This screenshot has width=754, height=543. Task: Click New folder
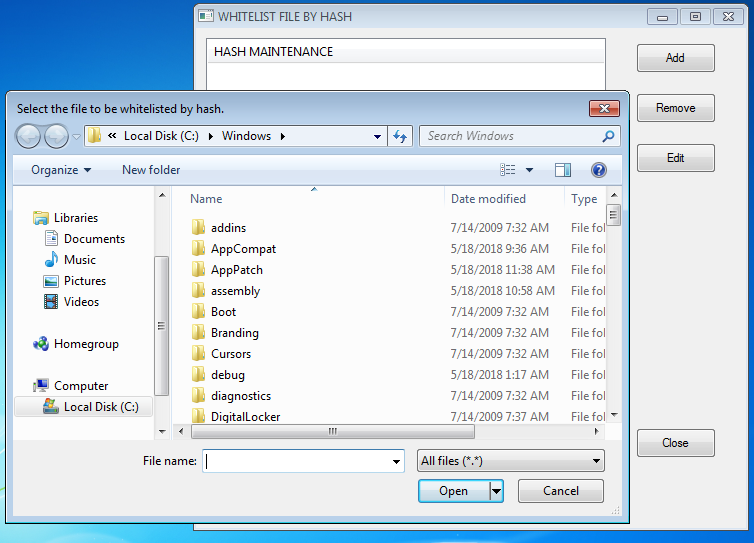coord(151,170)
